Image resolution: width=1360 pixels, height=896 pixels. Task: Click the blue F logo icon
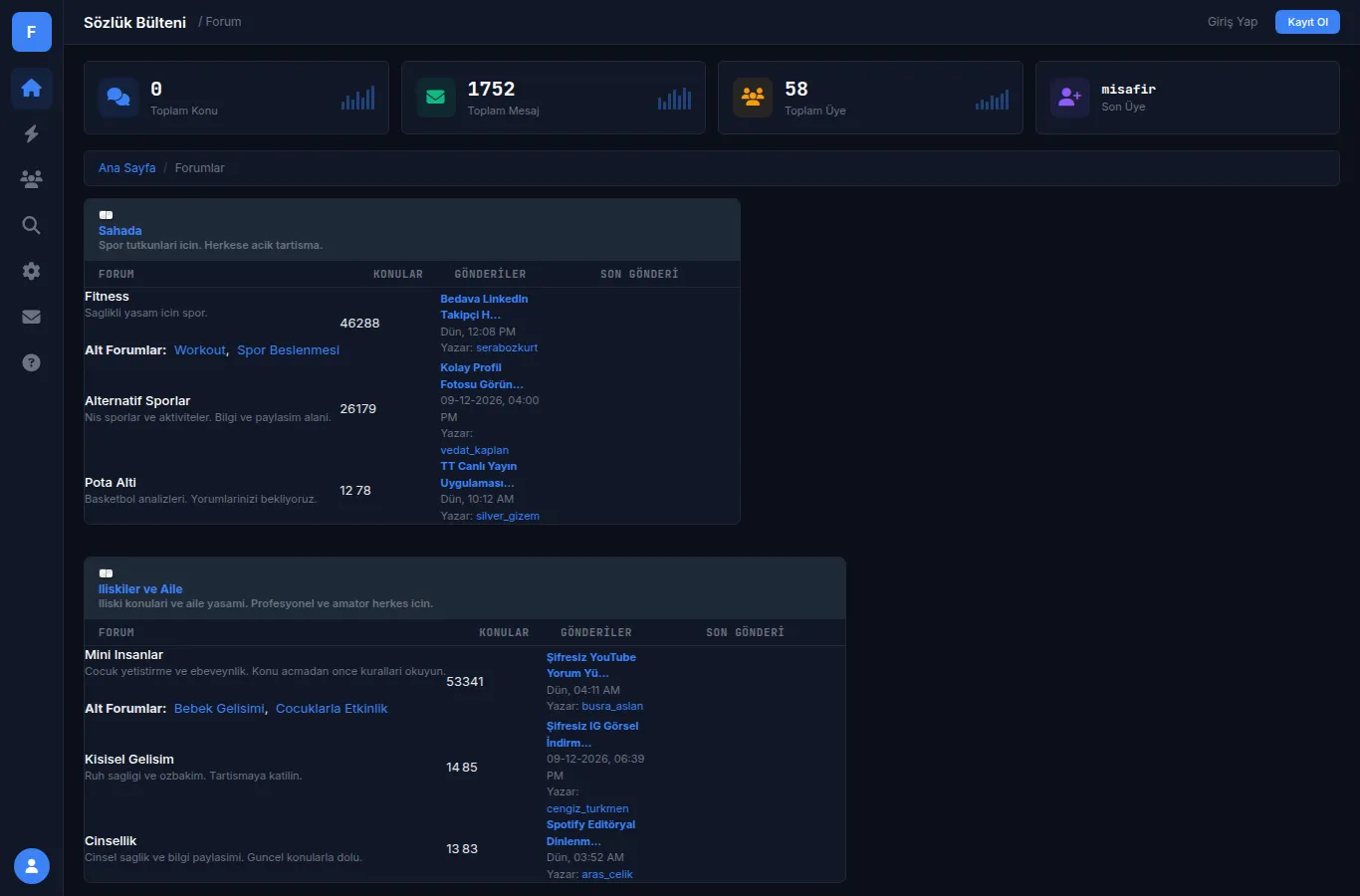click(x=32, y=32)
